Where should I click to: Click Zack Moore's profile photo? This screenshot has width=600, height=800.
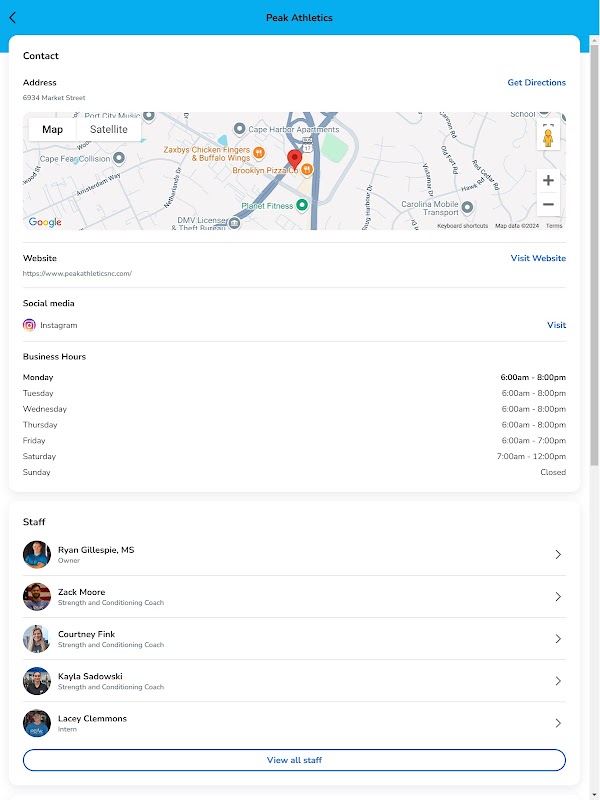pyautogui.click(x=37, y=596)
